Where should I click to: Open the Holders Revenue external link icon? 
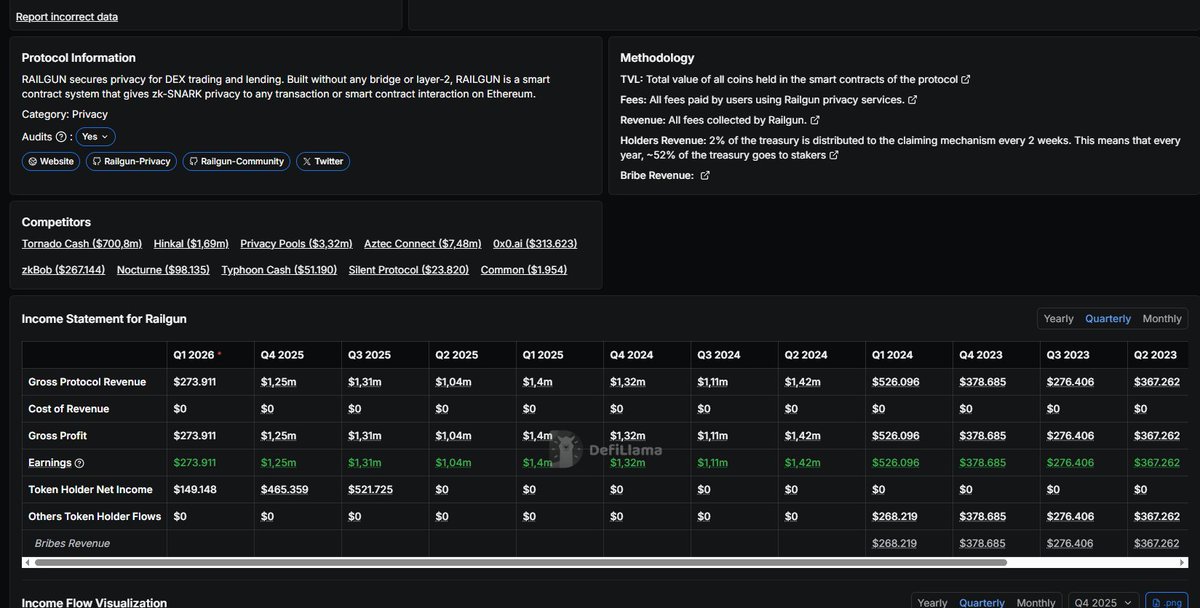834,155
